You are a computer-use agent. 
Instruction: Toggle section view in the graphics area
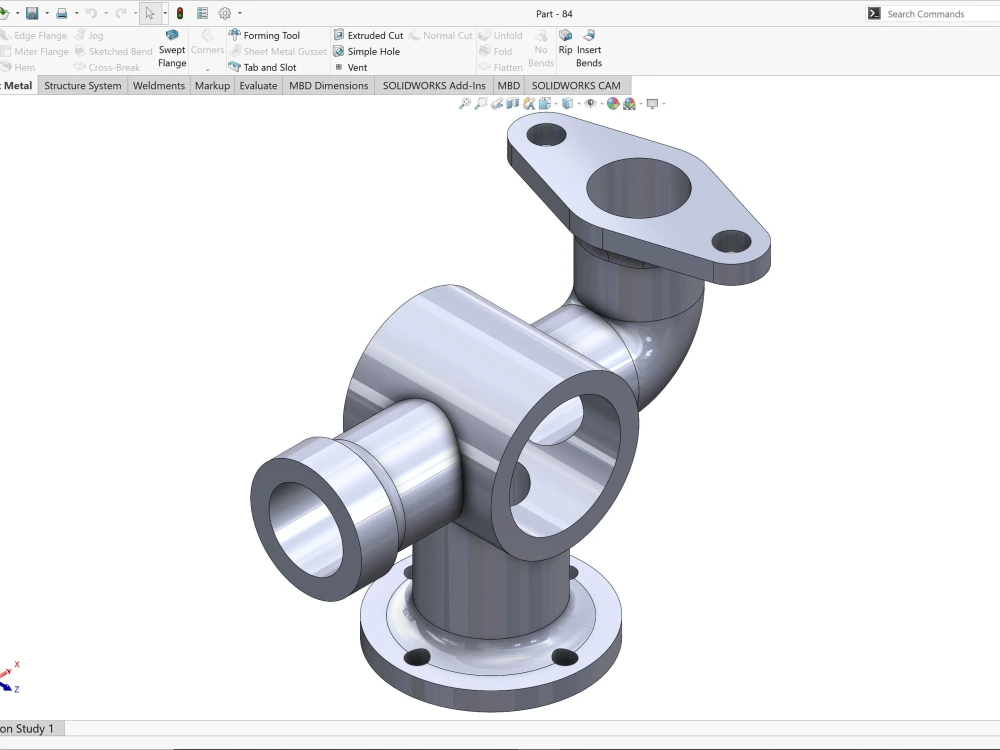[x=510, y=103]
